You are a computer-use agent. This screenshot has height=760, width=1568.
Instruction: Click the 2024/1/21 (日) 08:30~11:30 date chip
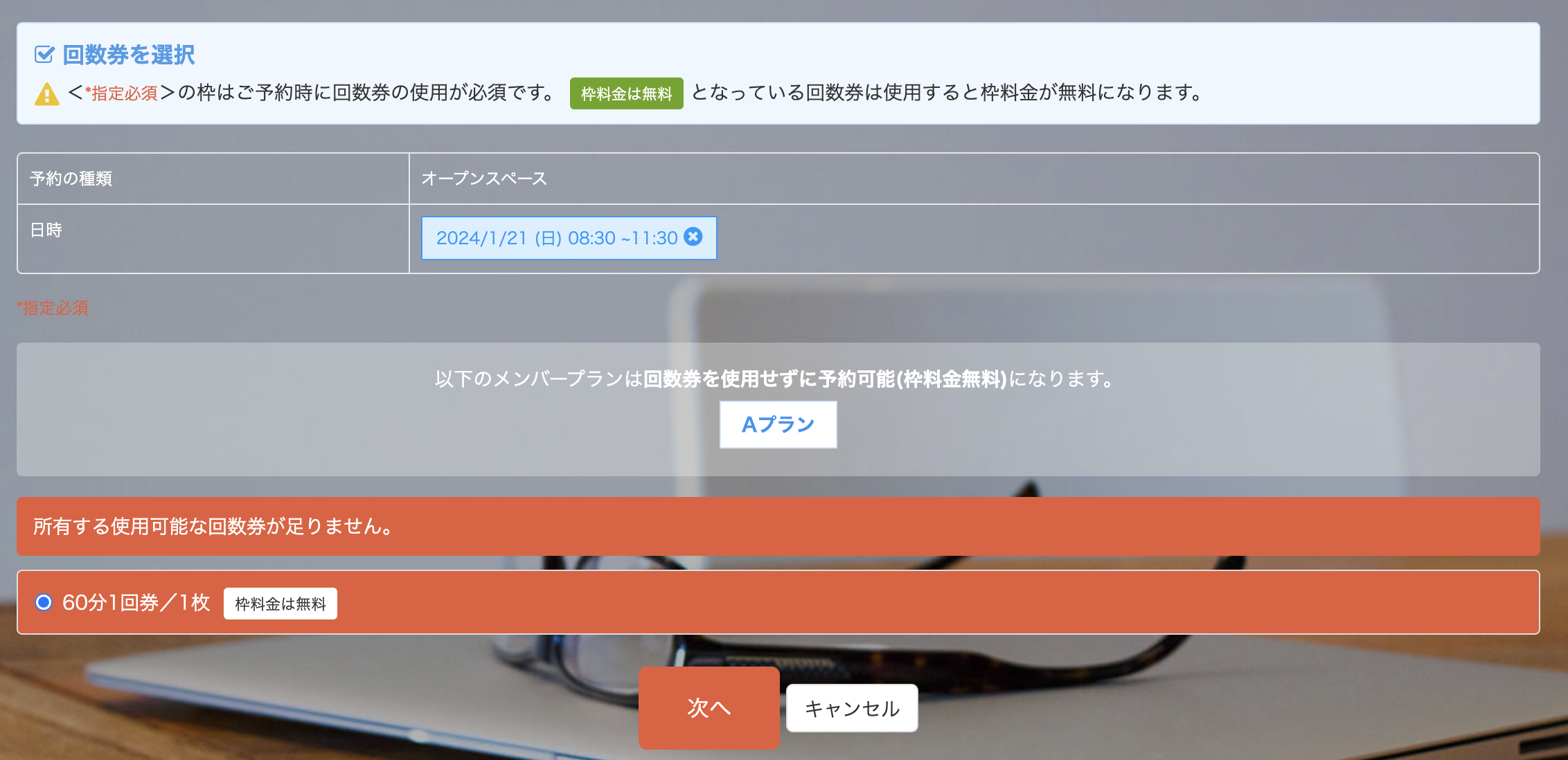coord(556,238)
